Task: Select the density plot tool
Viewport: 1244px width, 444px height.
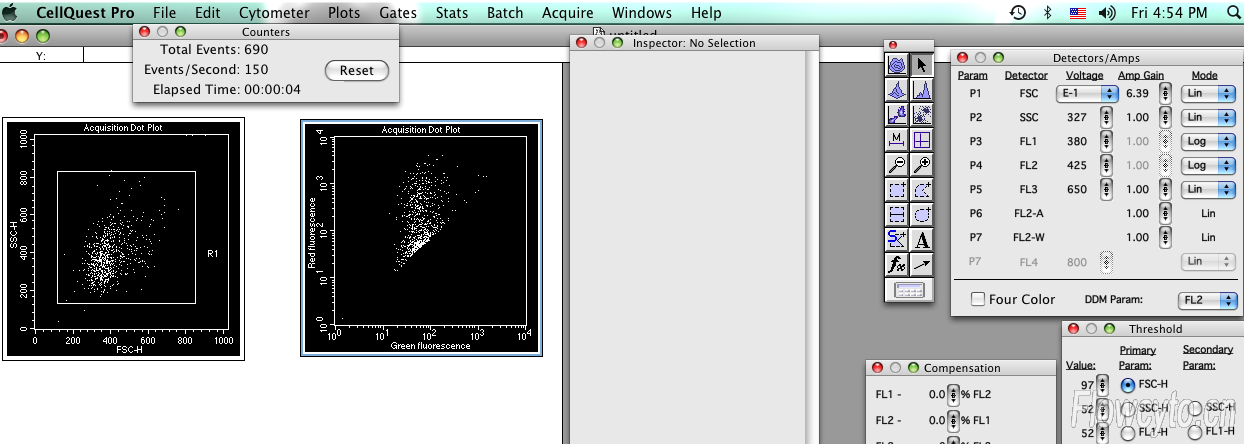Action: coord(898,114)
